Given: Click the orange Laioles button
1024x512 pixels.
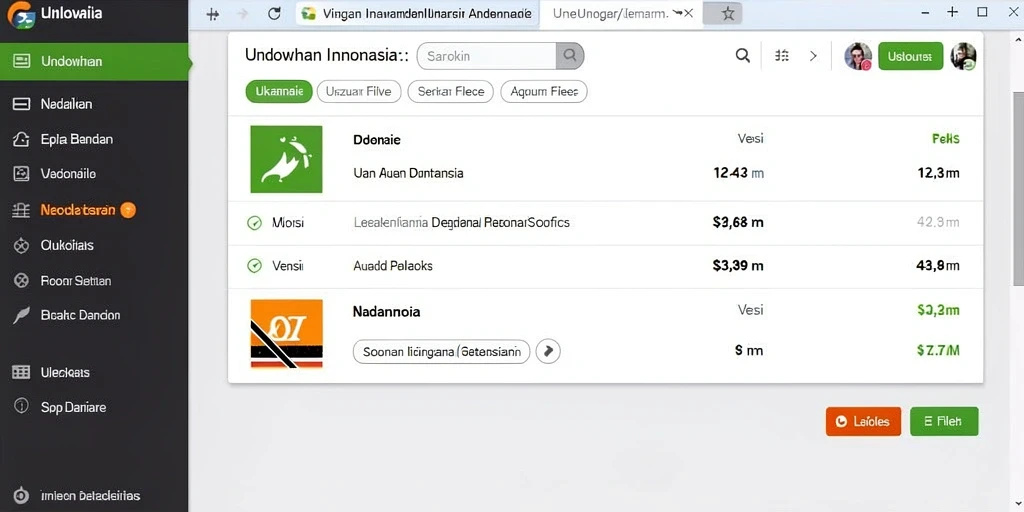Looking at the screenshot, I should point(863,421).
